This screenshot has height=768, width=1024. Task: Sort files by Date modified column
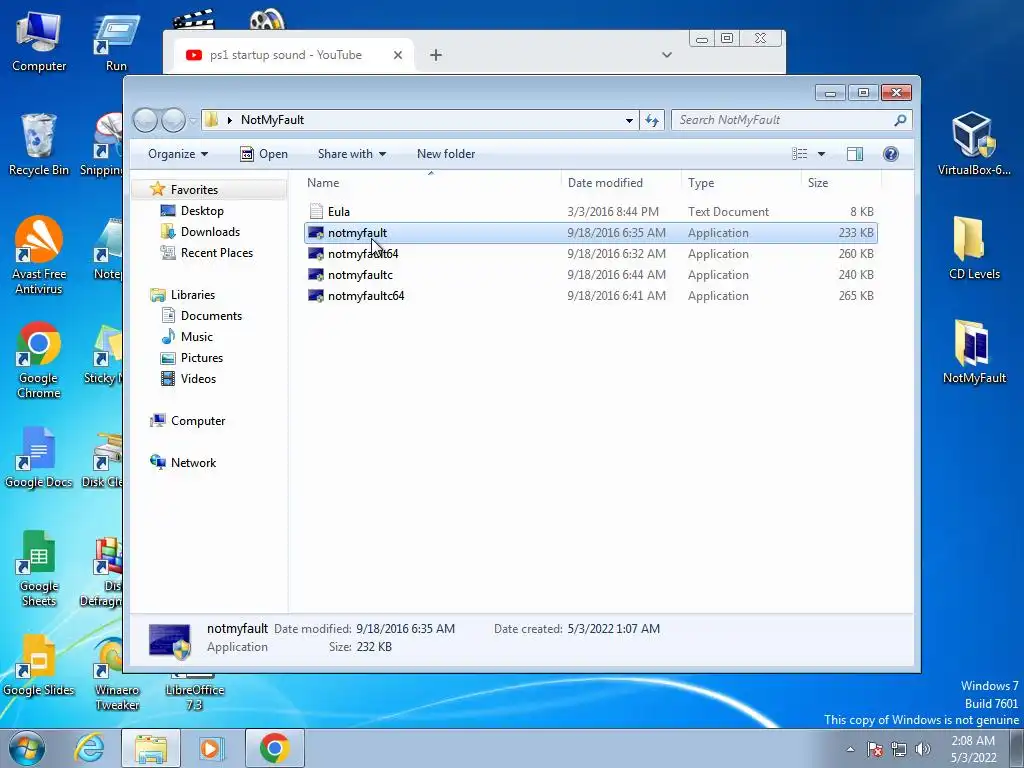[620, 183]
